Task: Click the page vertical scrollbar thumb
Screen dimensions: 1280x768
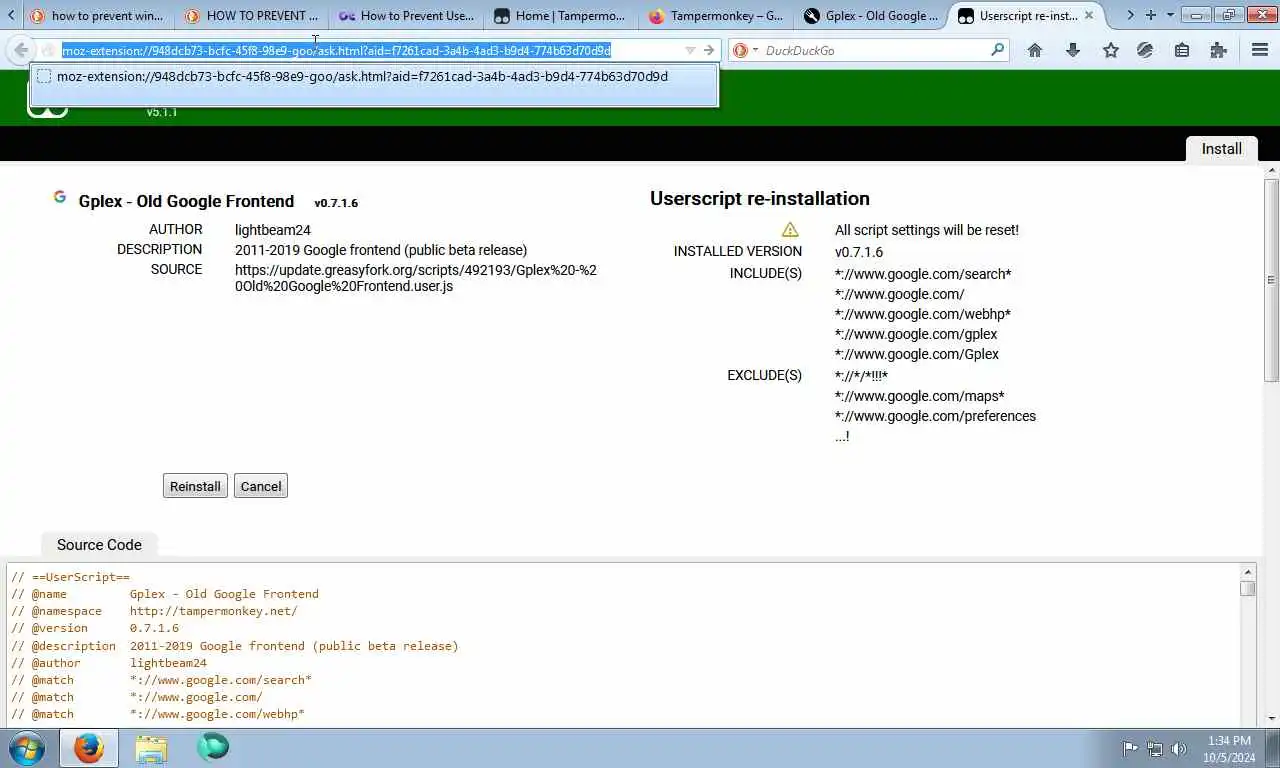Action: click(1271, 280)
